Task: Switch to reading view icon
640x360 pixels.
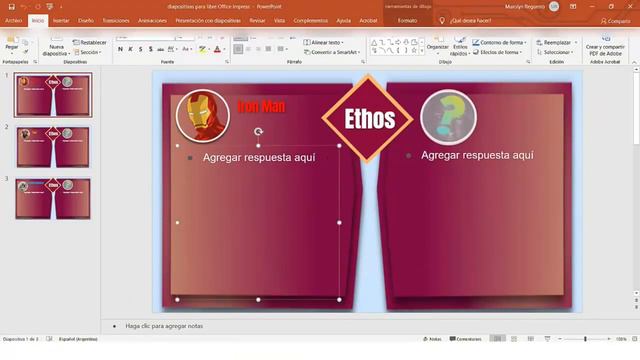Action: (x=531, y=339)
